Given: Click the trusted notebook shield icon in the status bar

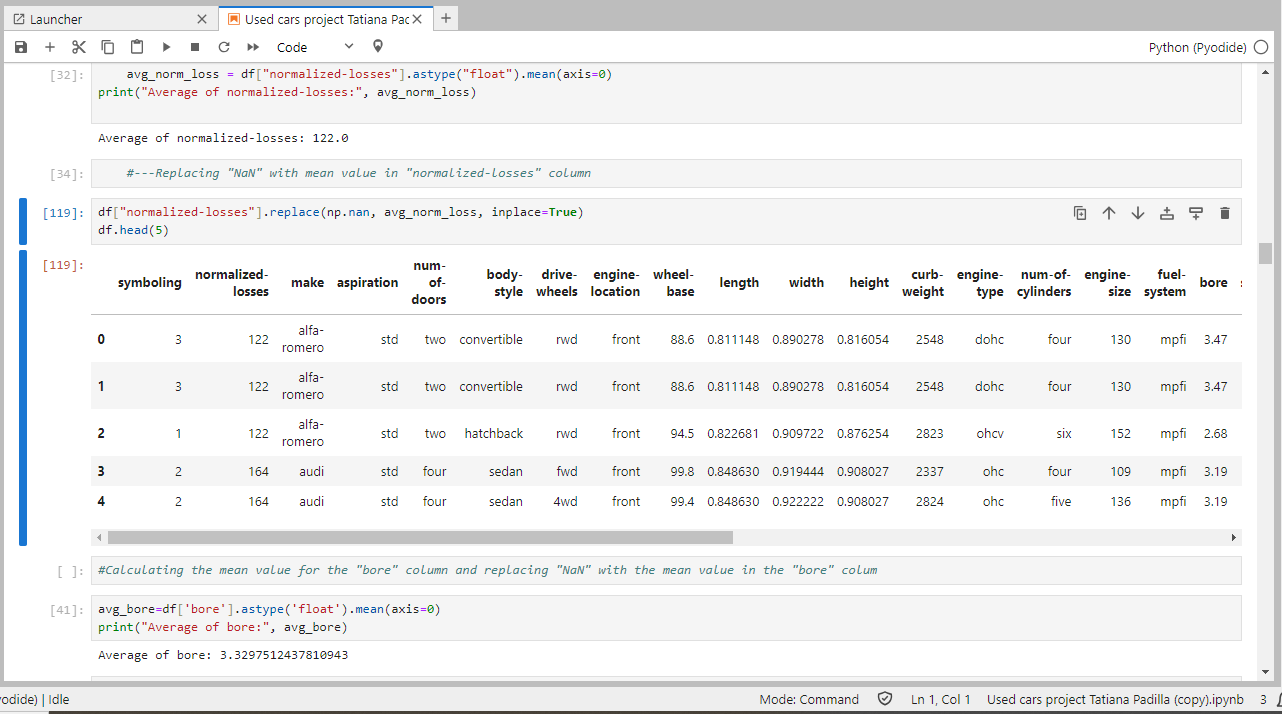Looking at the screenshot, I should point(885,699).
